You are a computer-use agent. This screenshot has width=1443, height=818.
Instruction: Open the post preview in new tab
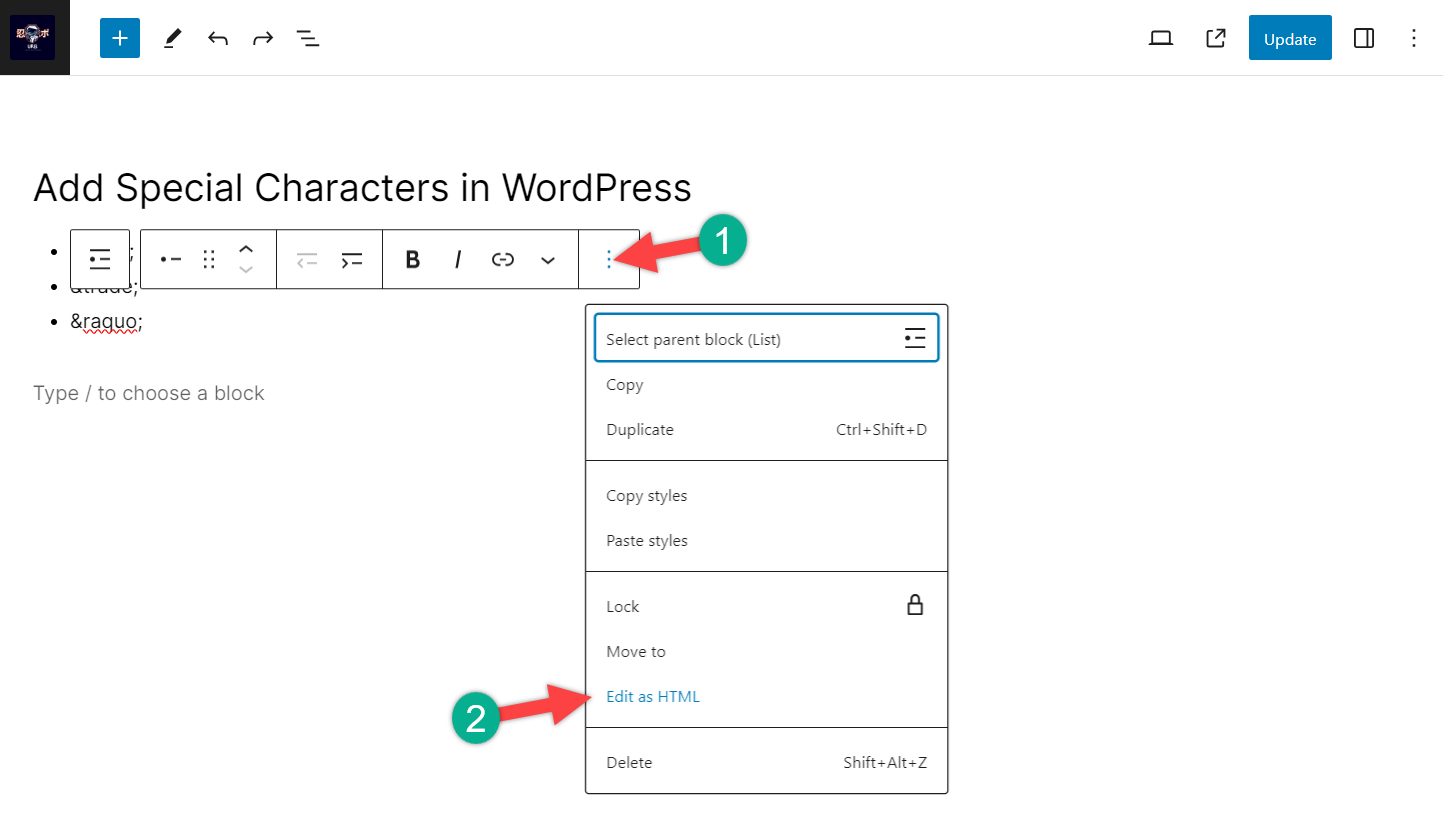coord(1215,37)
